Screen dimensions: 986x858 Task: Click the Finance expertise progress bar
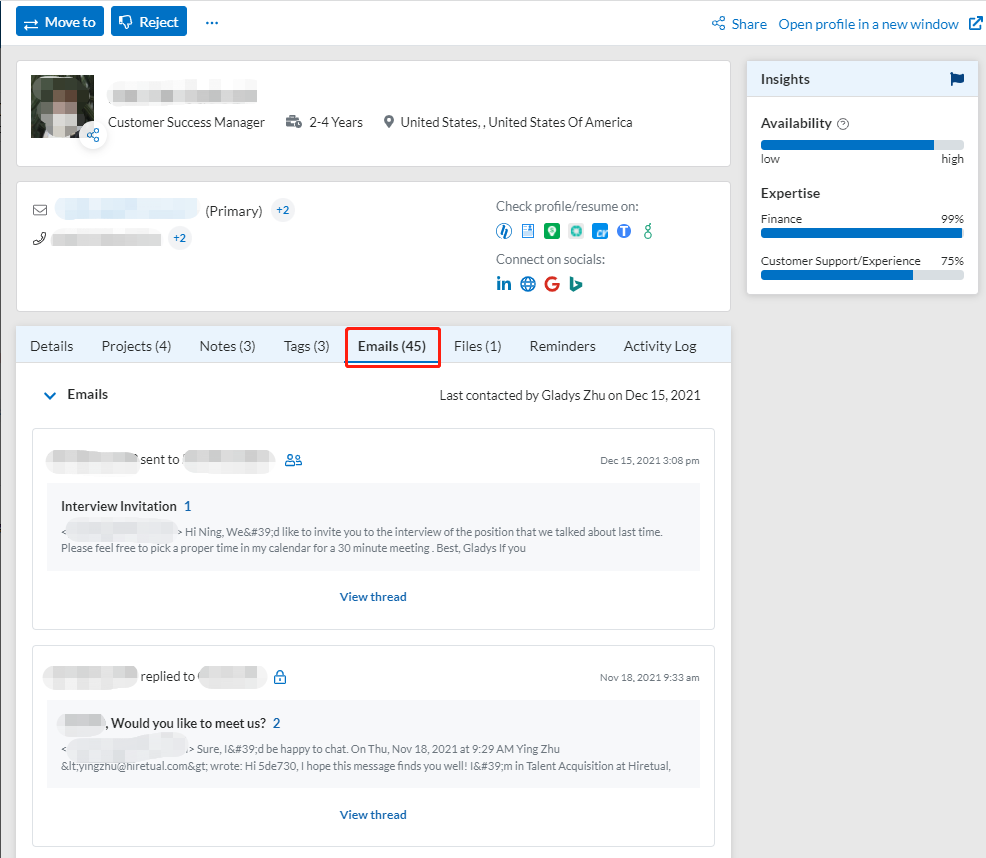[x=861, y=233]
